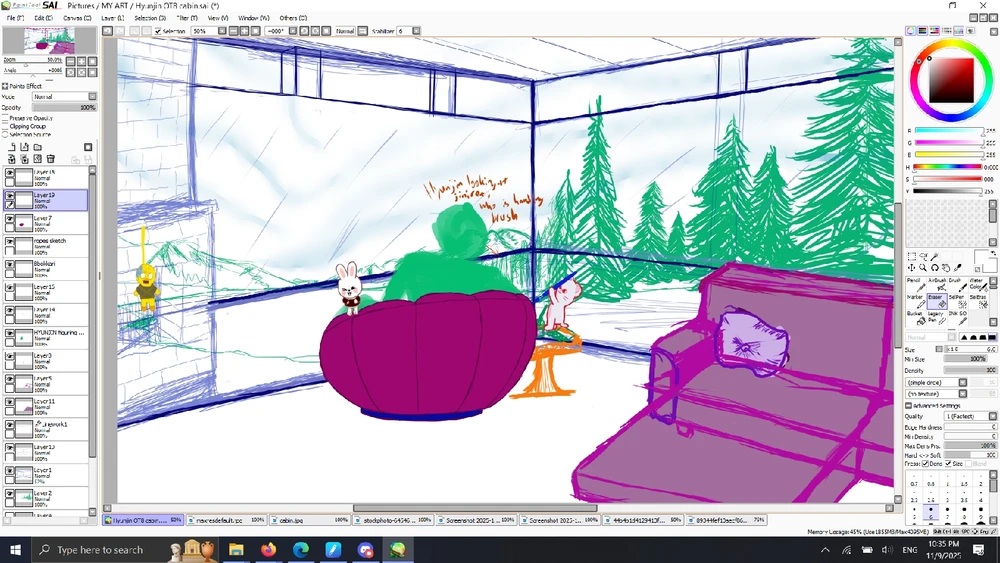
Task: Hide the ropes sketch layer
Action: [x=10, y=242]
